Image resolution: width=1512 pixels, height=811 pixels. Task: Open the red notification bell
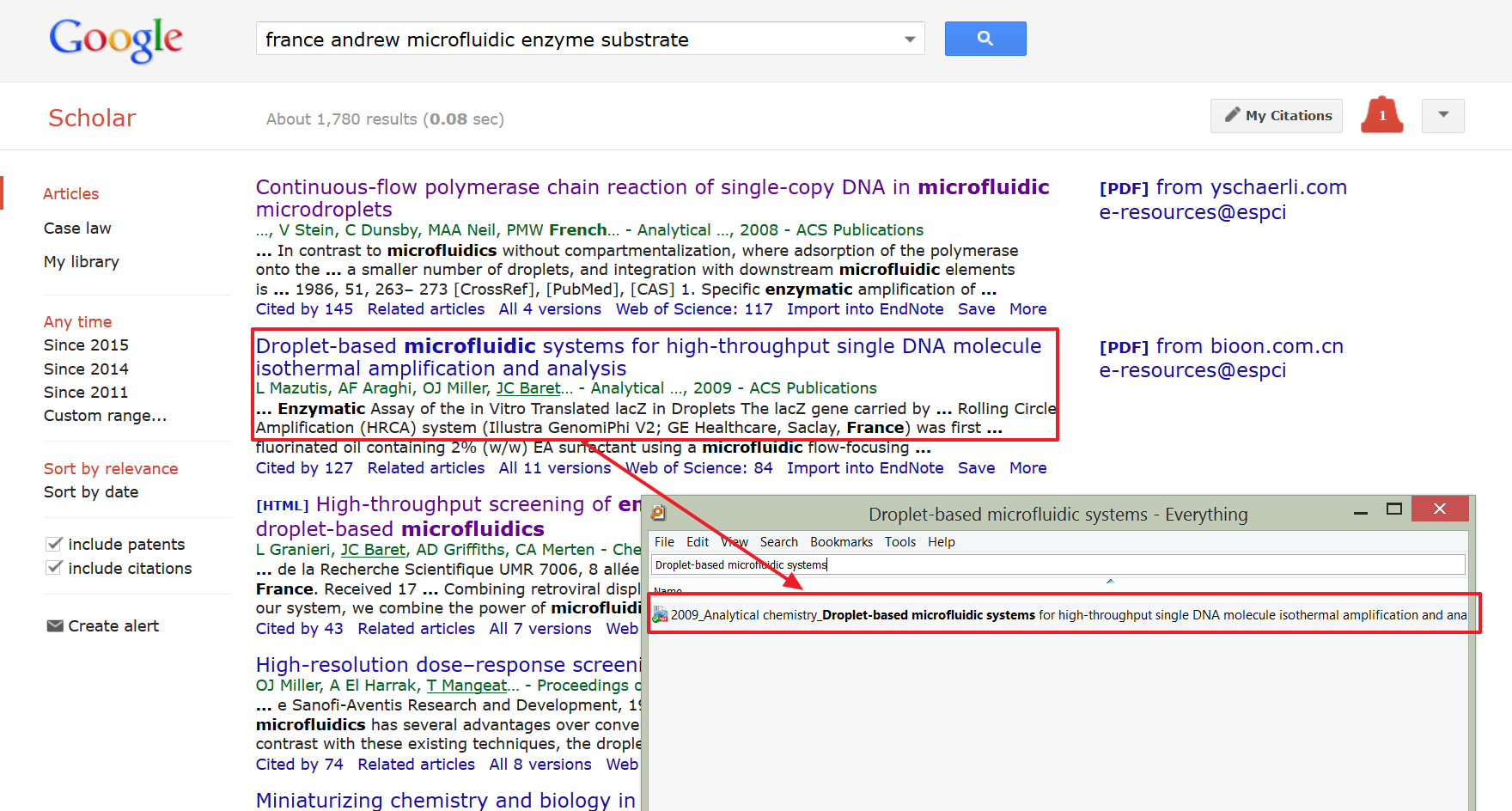pyautogui.click(x=1382, y=115)
